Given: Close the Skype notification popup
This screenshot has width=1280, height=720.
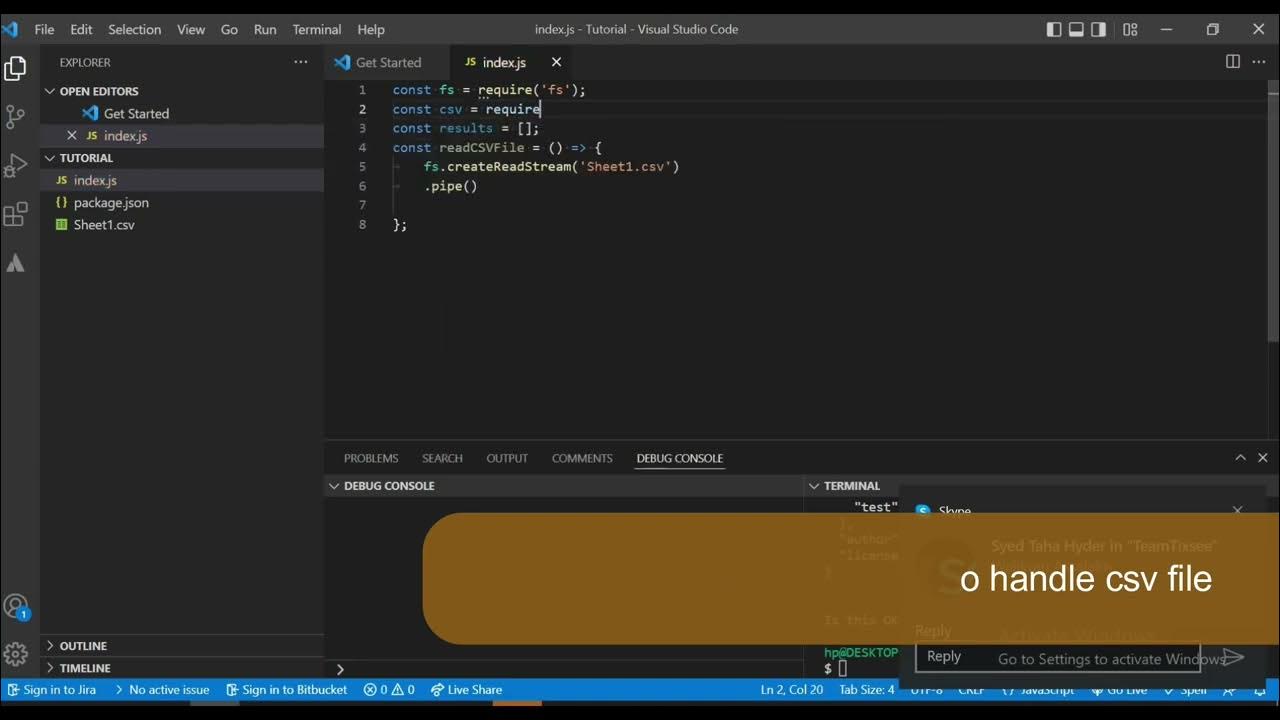Looking at the screenshot, I should [x=1237, y=510].
